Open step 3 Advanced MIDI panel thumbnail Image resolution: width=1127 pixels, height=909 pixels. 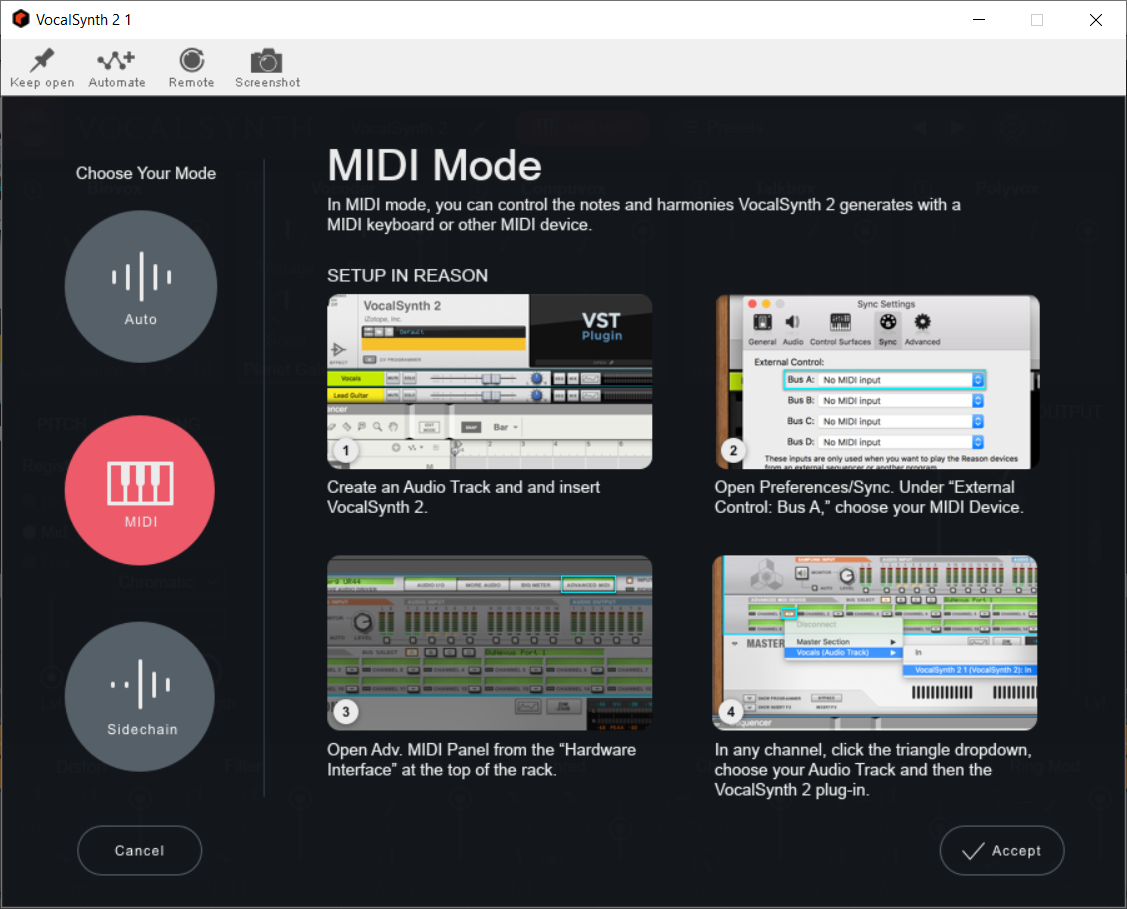pos(489,643)
